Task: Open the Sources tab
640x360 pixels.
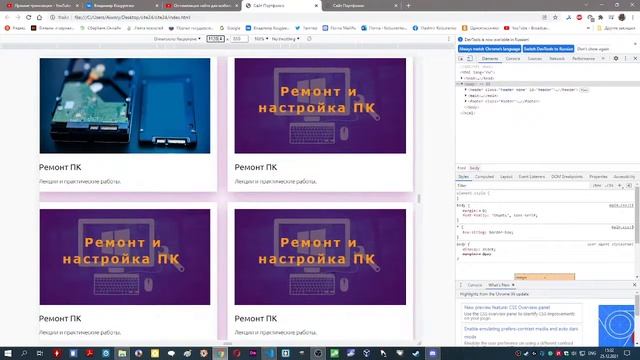Action: [534, 59]
